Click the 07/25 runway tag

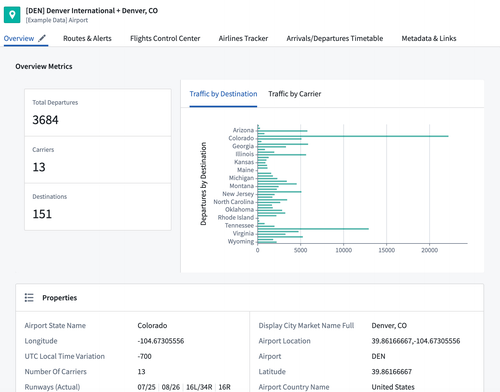[x=146, y=387]
